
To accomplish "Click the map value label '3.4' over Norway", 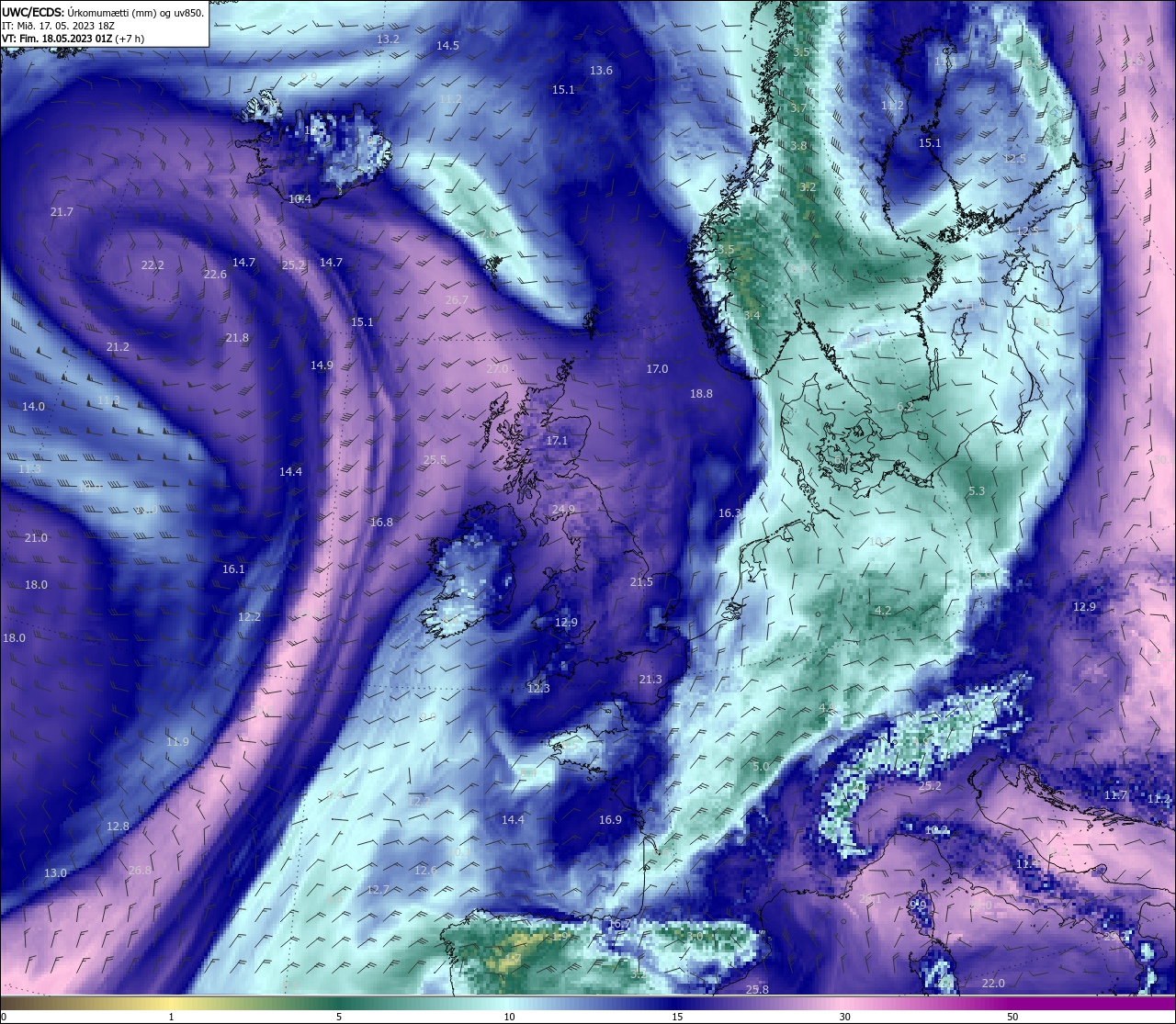I will 752,316.
